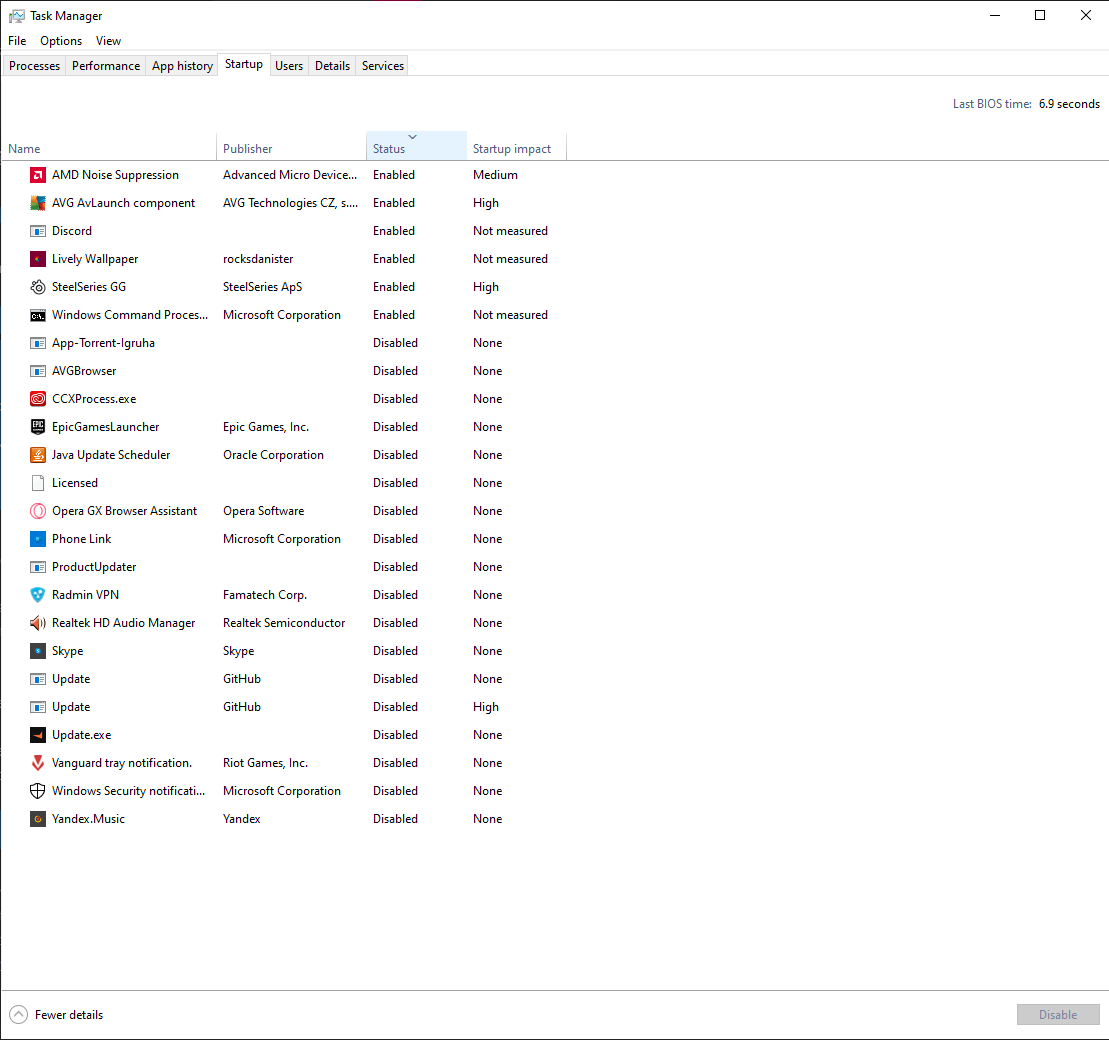Click the SteelSeries ApS publisher cell
1109x1040 pixels.
[262, 287]
